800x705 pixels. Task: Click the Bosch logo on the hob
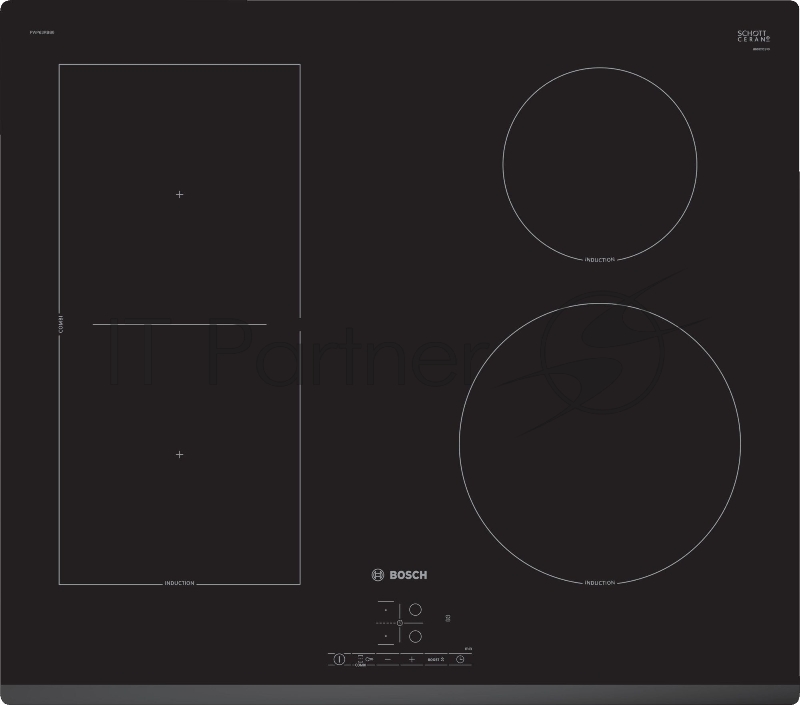[x=399, y=574]
